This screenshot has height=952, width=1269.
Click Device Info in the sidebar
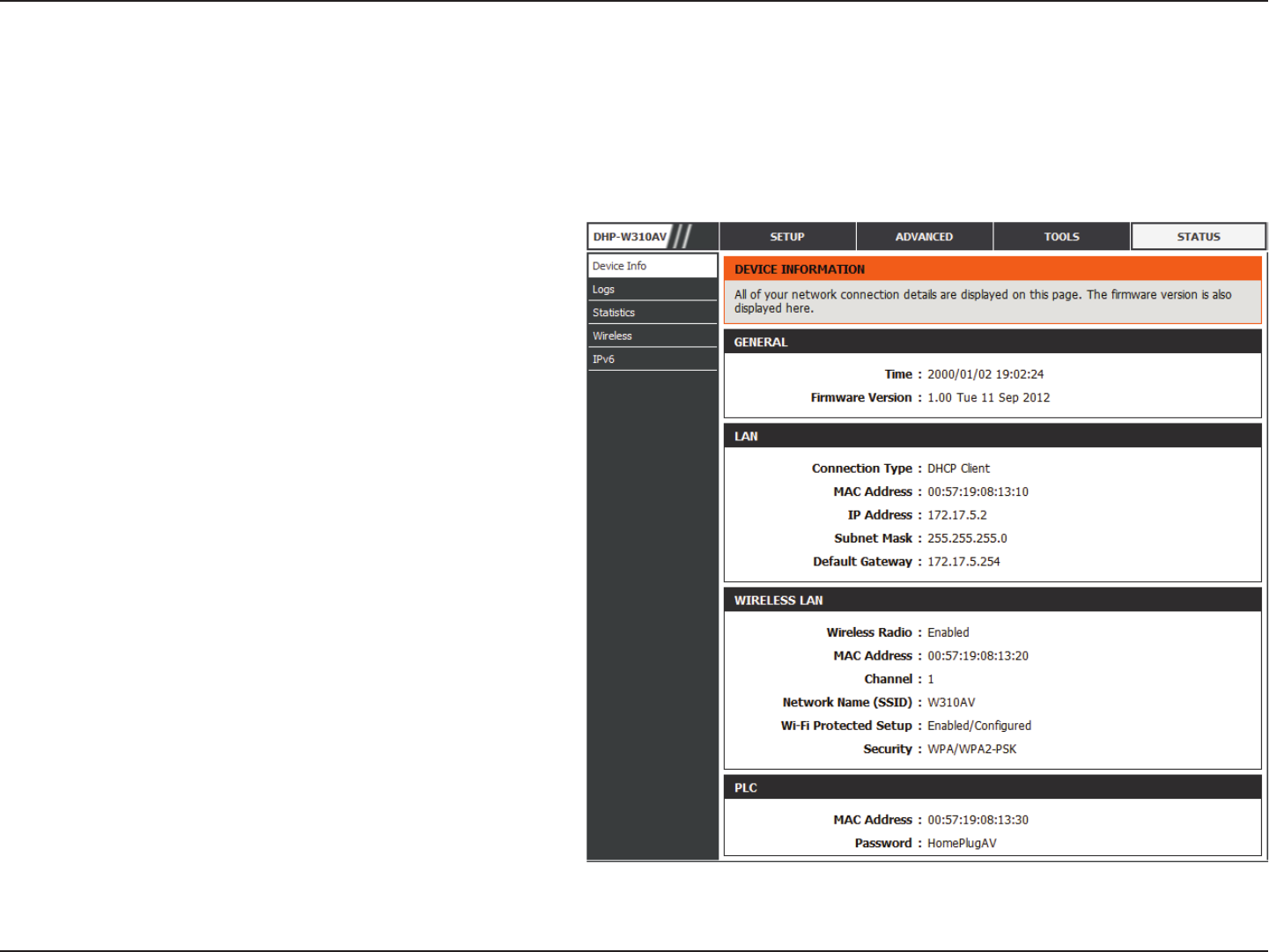click(653, 266)
